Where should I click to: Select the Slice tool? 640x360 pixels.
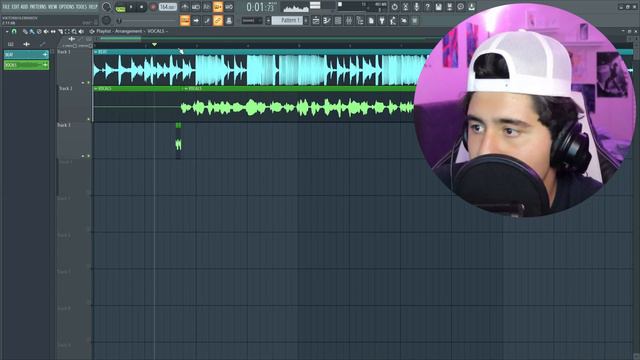[x=60, y=31]
